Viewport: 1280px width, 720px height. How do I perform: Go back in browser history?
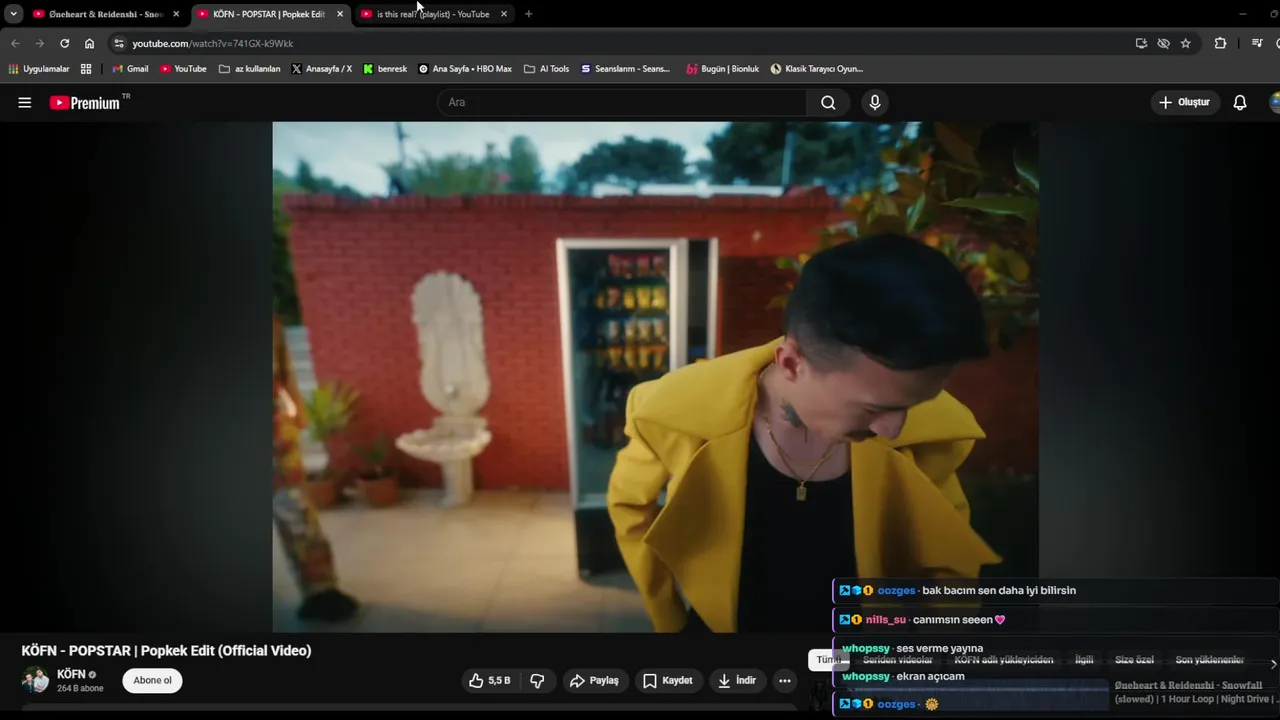(15, 43)
